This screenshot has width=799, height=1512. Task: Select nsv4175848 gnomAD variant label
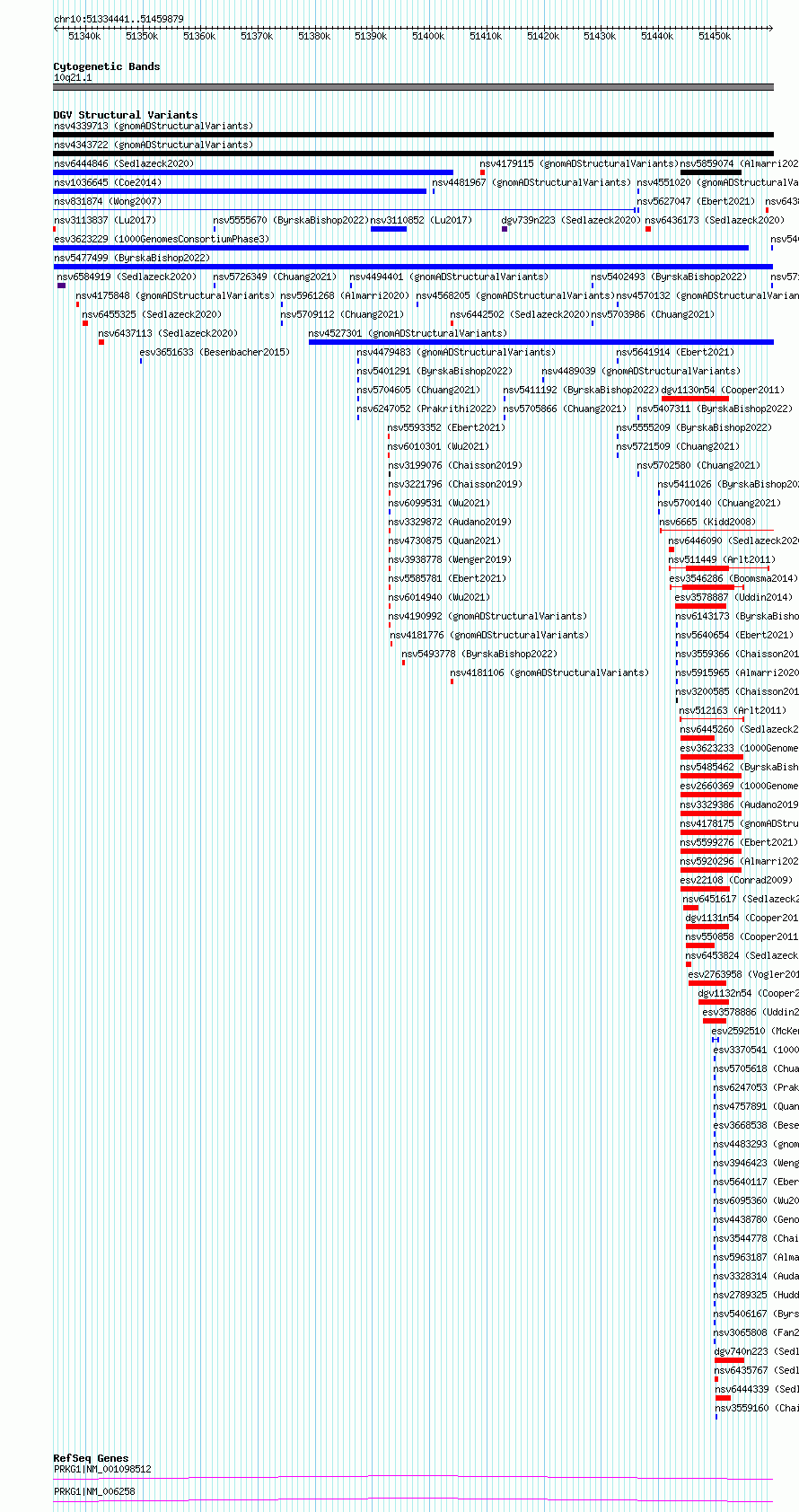coord(176,295)
